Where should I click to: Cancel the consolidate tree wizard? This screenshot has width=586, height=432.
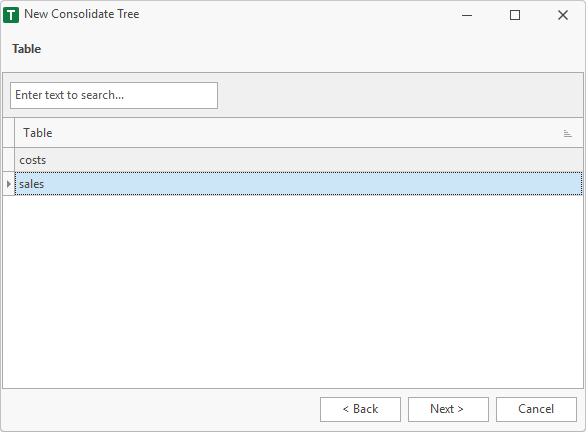(x=536, y=409)
